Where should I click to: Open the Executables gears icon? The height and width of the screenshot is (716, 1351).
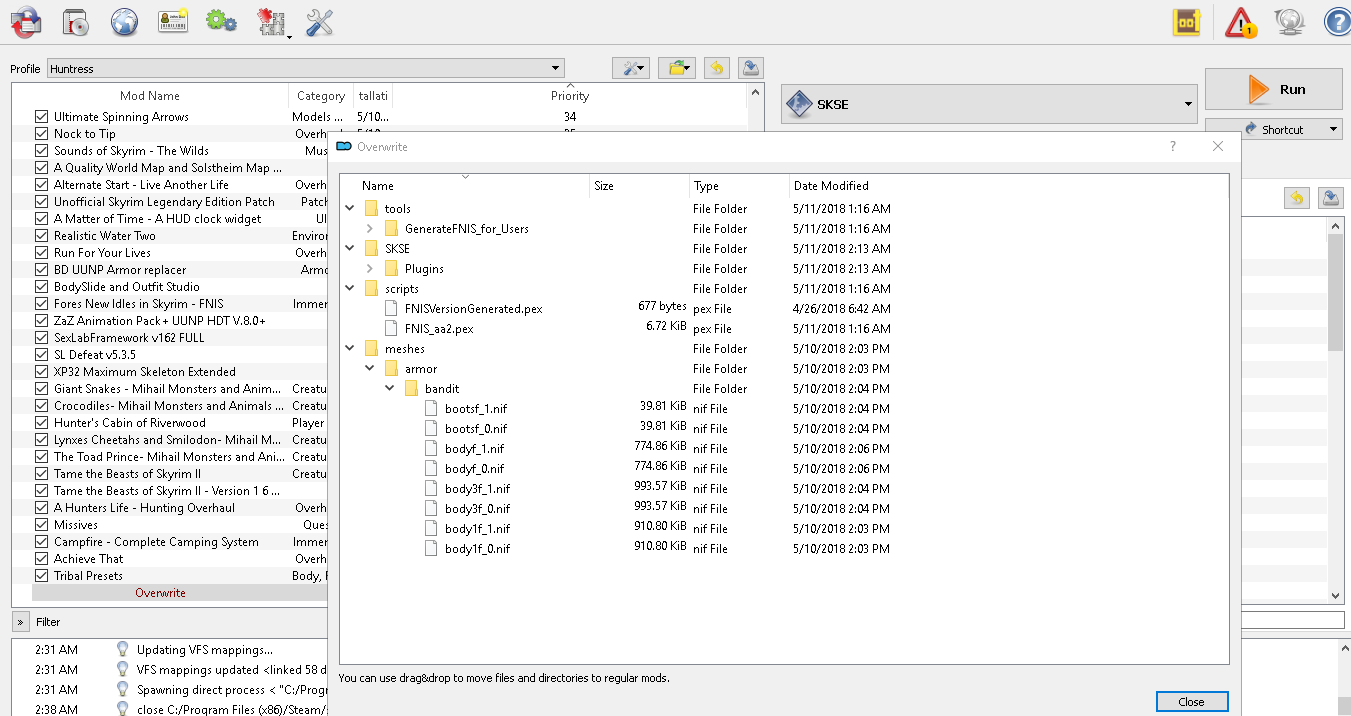pos(221,21)
